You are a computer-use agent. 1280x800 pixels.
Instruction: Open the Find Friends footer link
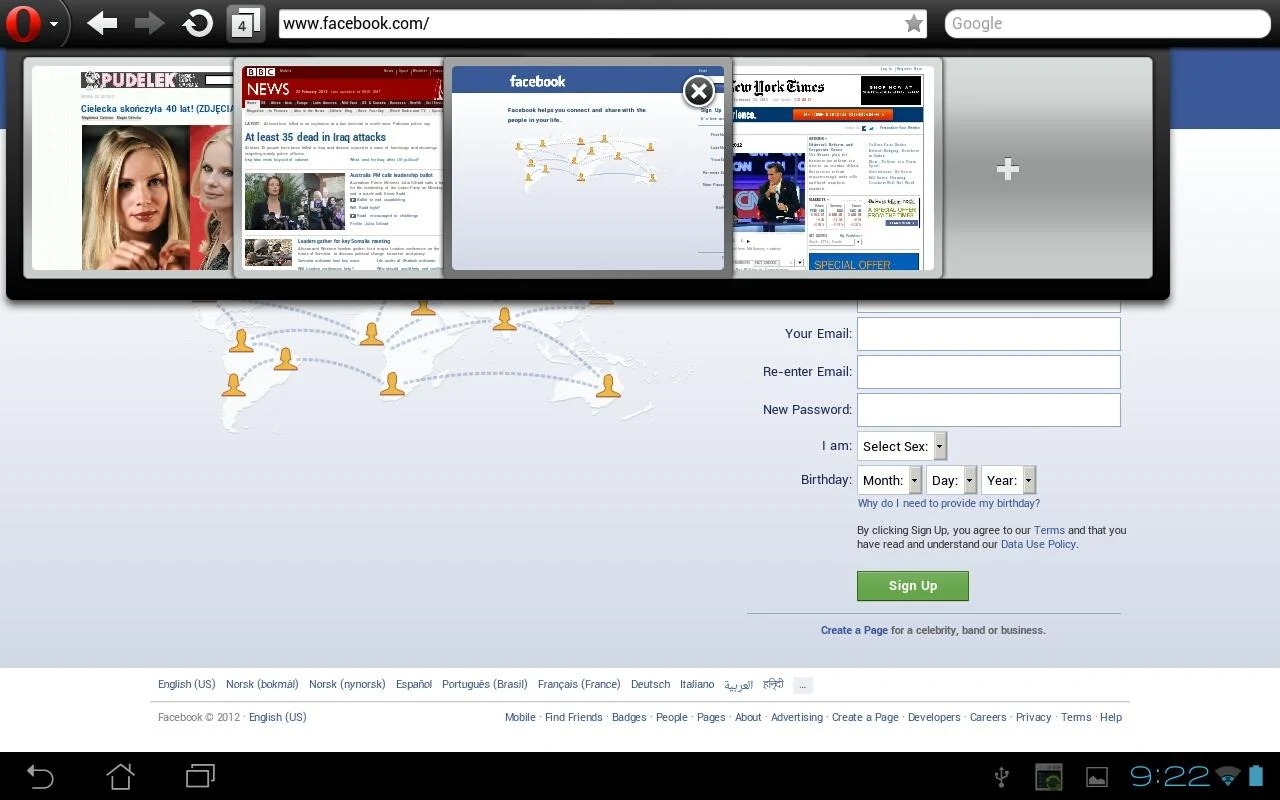574,718
